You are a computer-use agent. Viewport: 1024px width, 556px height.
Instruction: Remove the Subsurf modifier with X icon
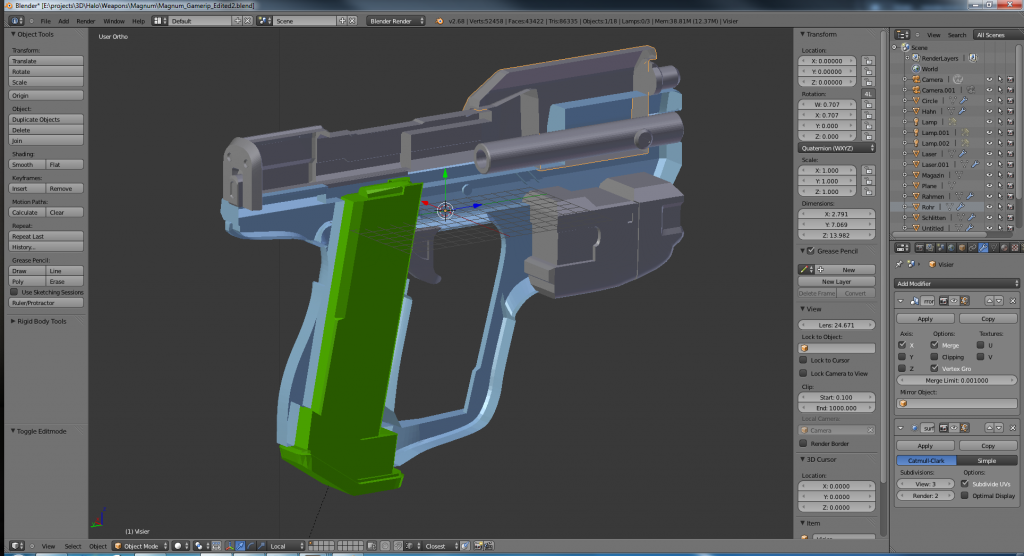pos(1013,428)
